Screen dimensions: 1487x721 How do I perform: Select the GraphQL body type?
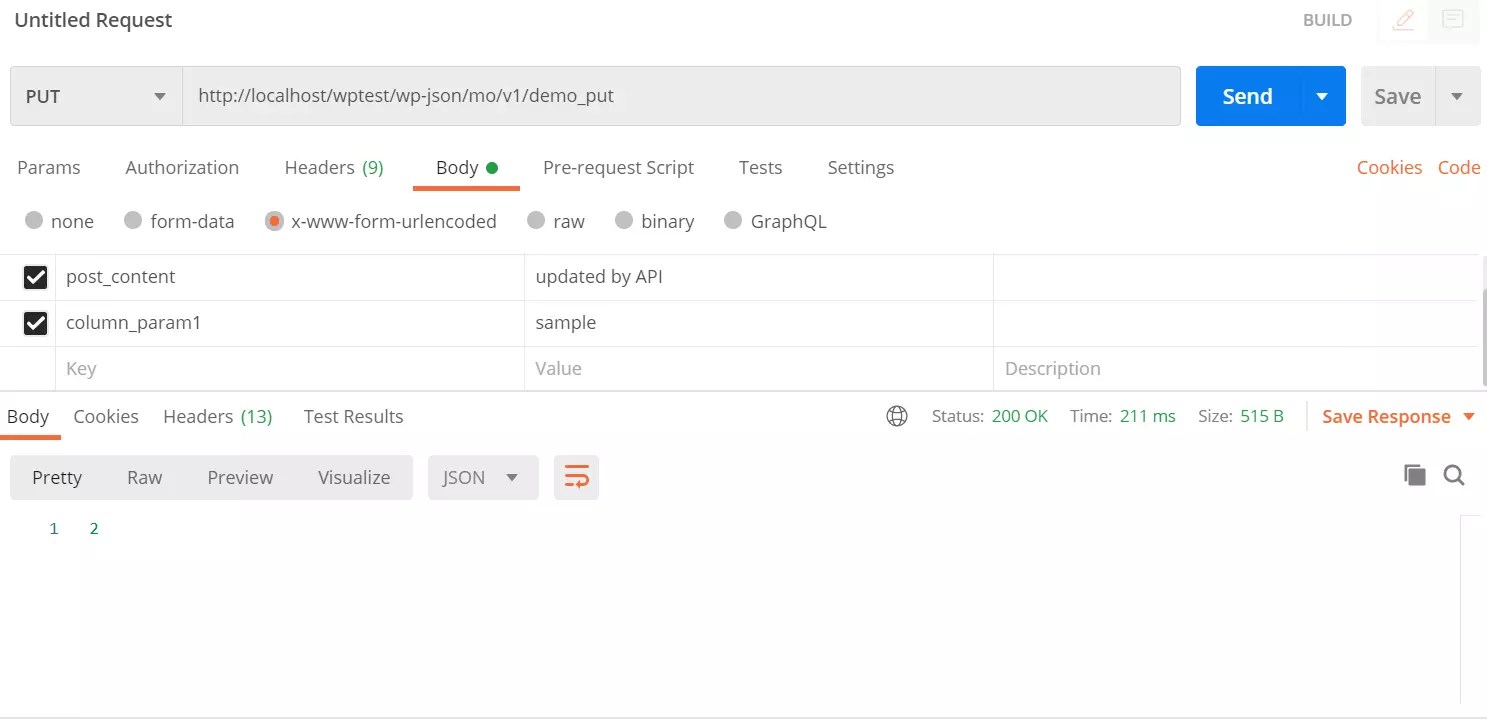point(733,221)
